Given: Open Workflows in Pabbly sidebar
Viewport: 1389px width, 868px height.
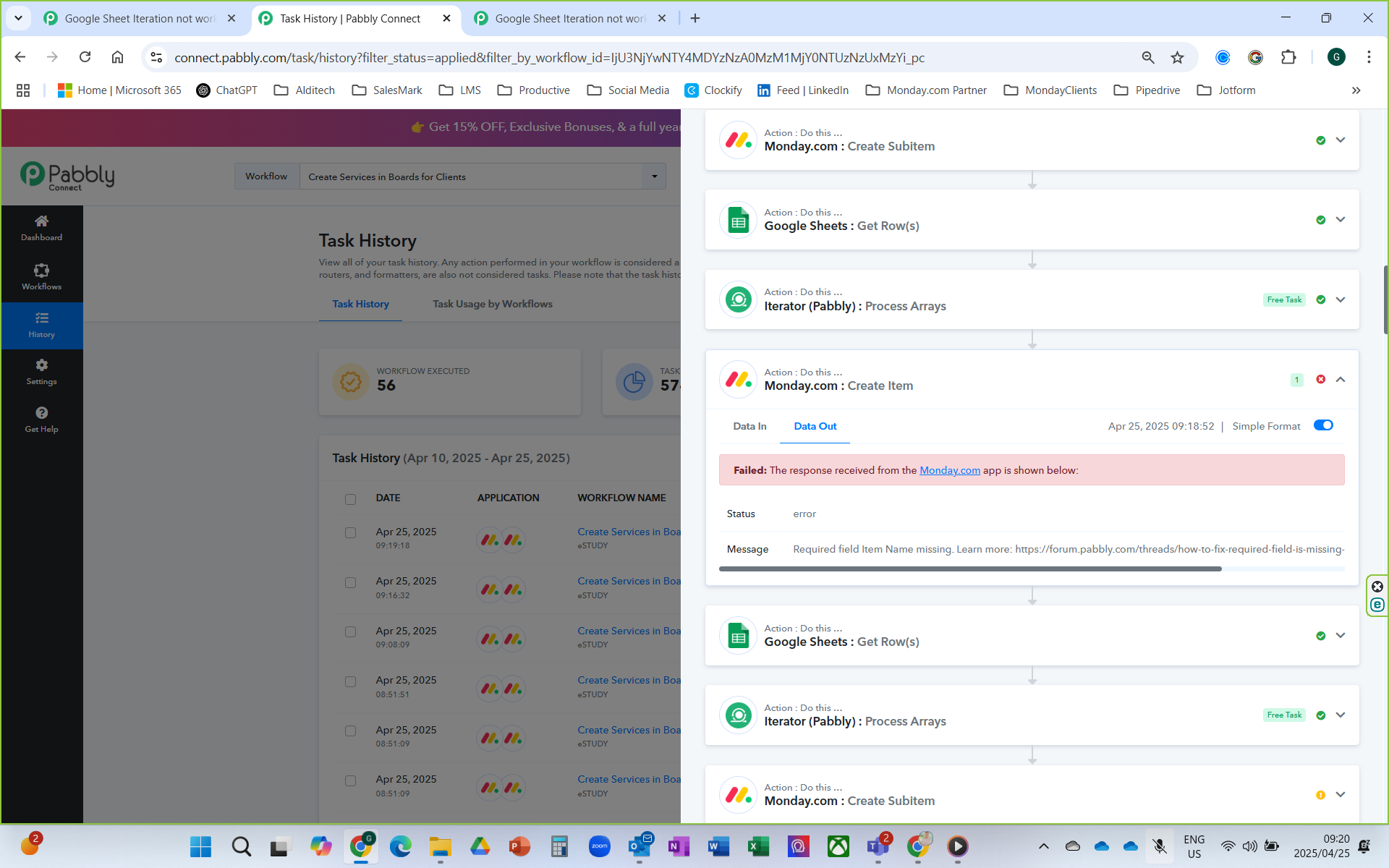Looking at the screenshot, I should point(41,277).
